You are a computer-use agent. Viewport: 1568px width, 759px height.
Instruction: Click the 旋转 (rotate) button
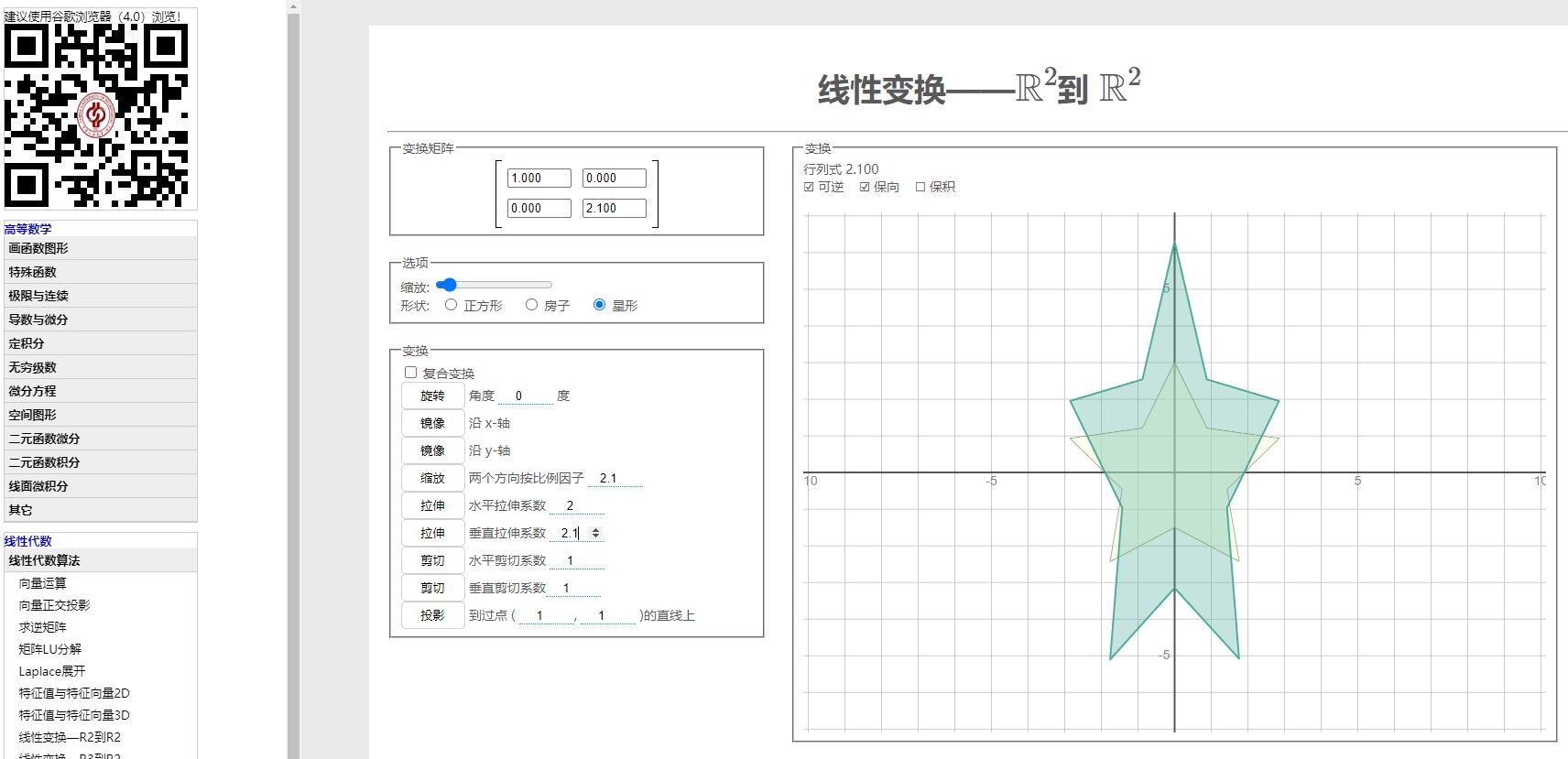432,396
